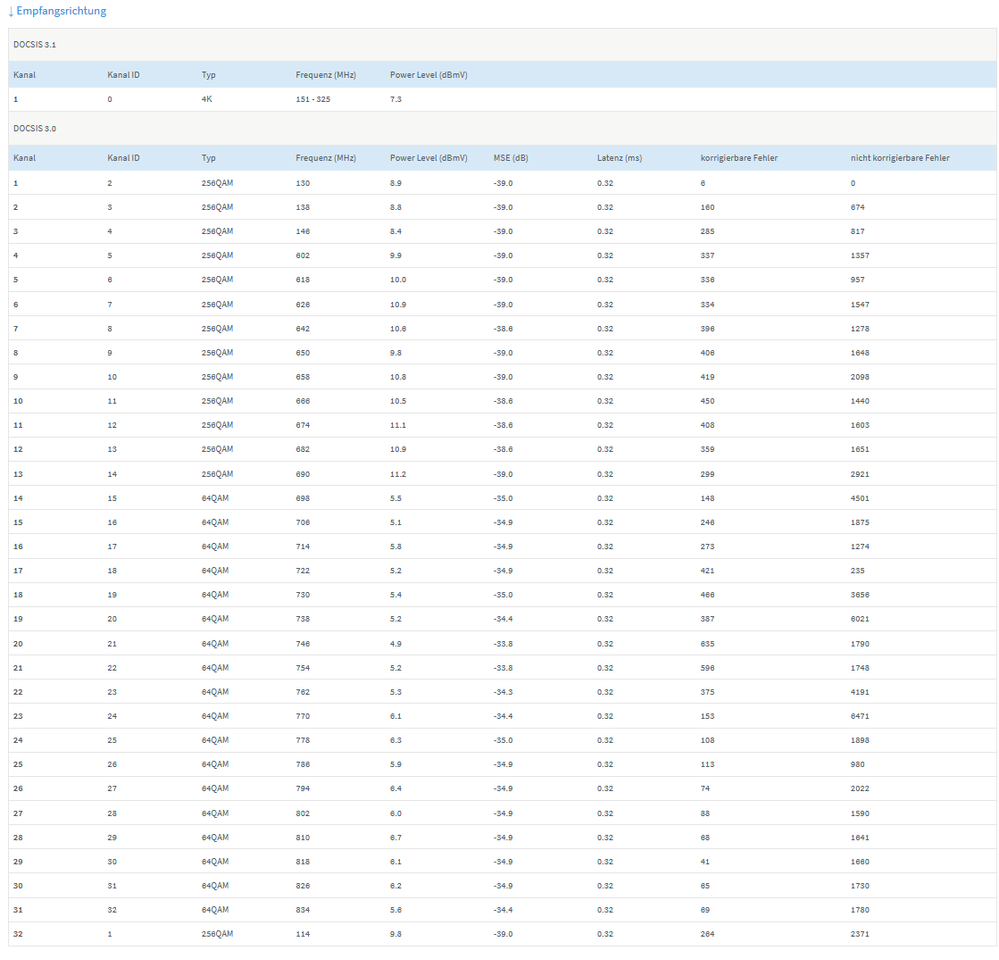This screenshot has width=999, height=960.
Task: Click Power Level header in DOCSIS 3.0 table
Action: [428, 158]
